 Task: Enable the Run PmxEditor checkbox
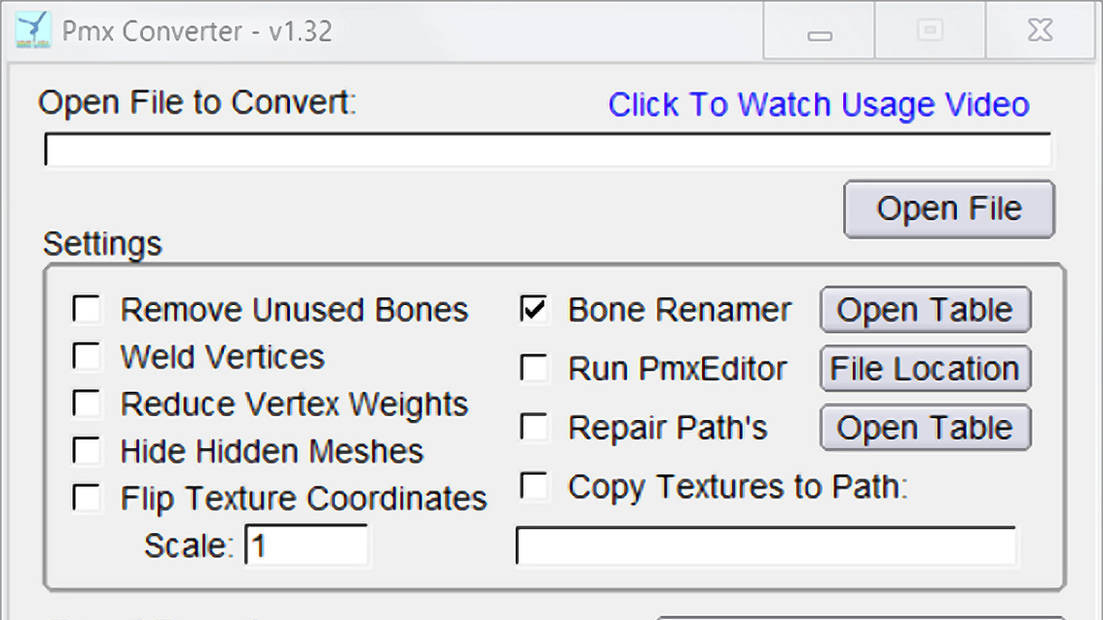[534, 369]
